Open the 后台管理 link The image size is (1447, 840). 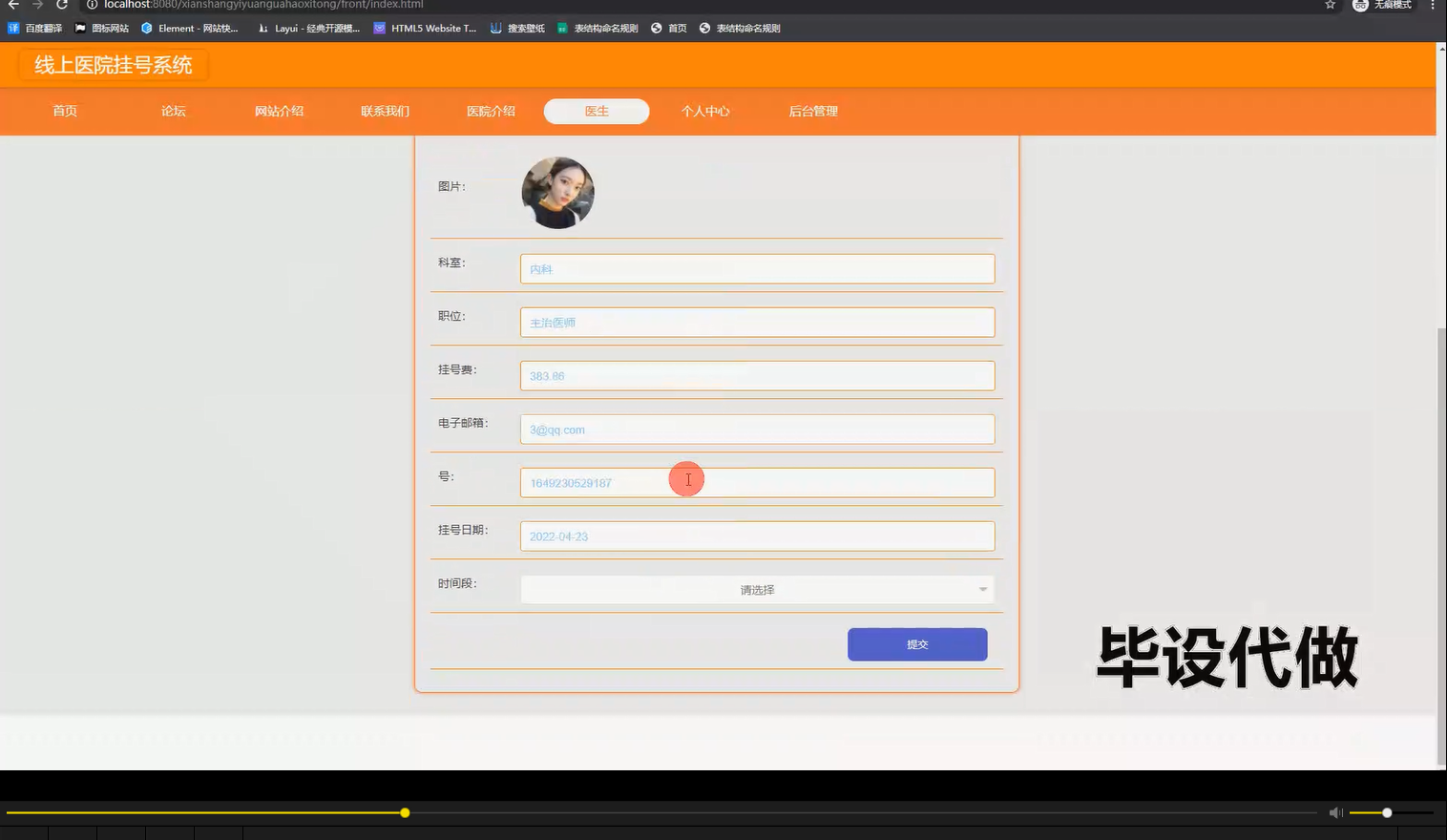[812, 111]
